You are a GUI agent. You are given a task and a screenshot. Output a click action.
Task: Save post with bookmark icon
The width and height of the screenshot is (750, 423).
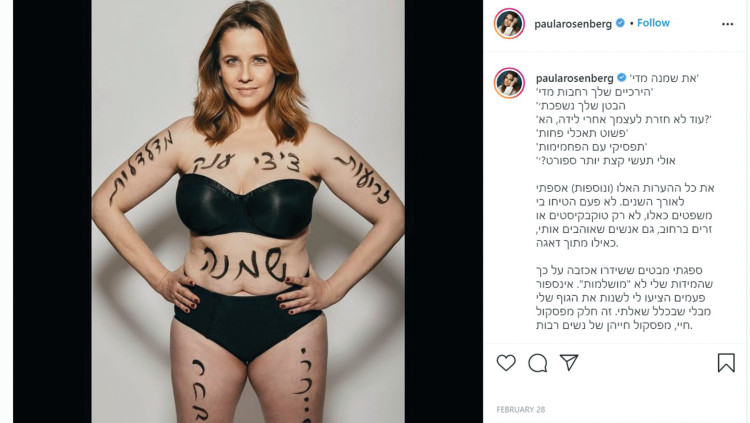(x=726, y=363)
